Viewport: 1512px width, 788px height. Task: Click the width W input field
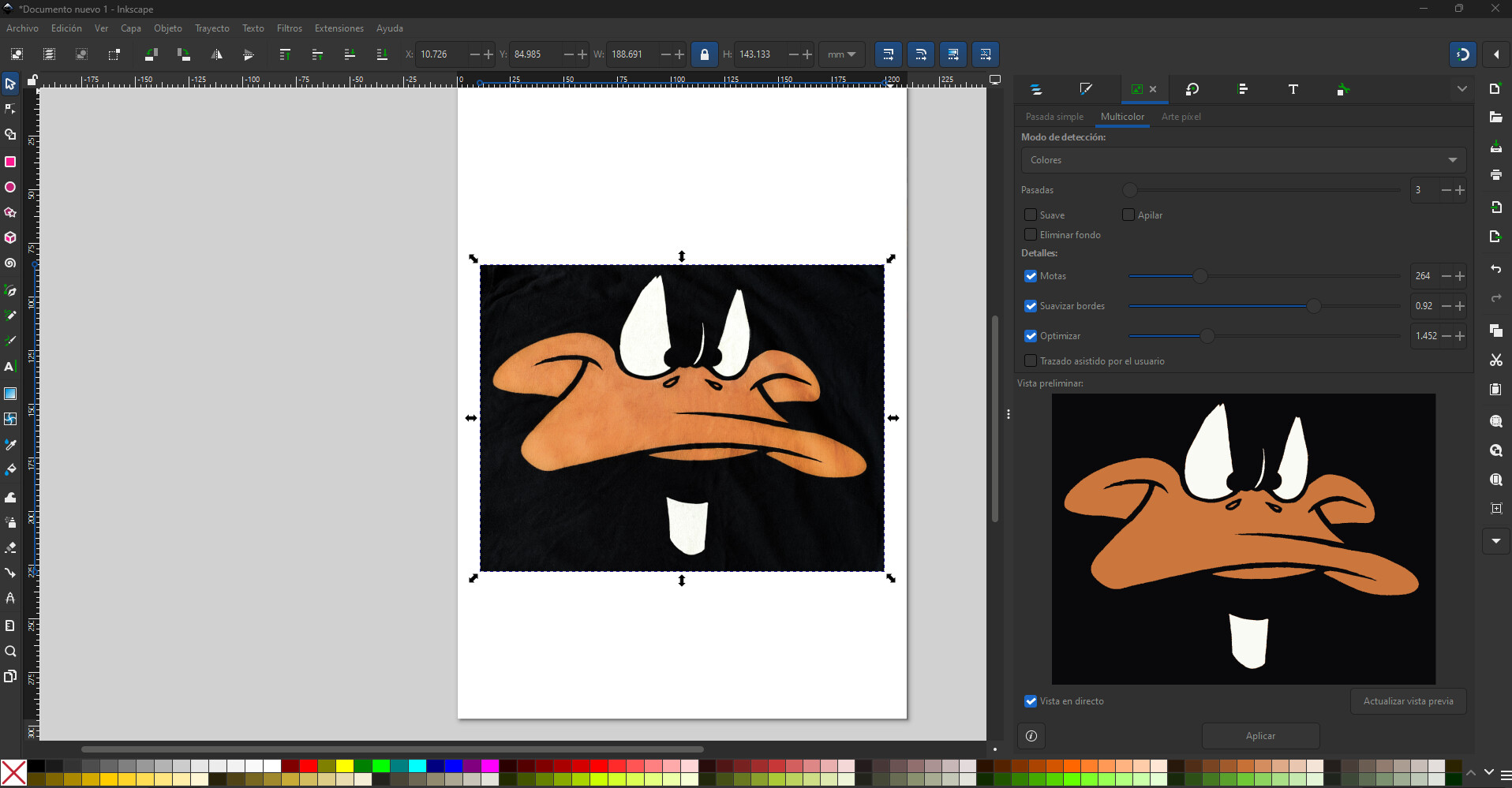[633, 54]
